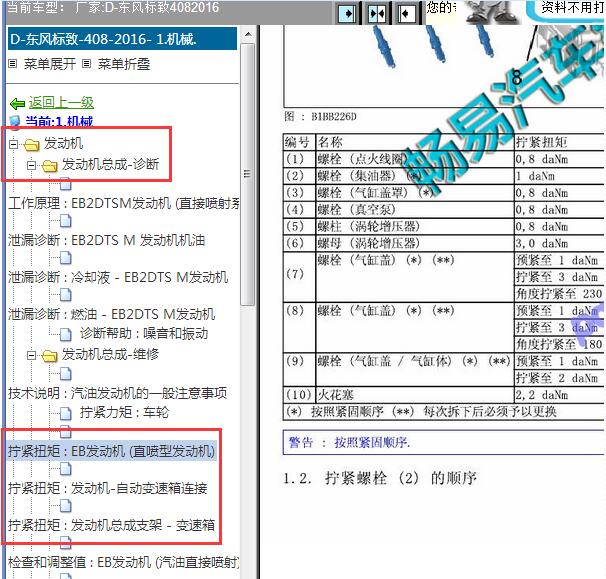This screenshot has width=606, height=579.
Task: Open 技术说明 汽油发动机的一般注意事项
Action: [117, 393]
